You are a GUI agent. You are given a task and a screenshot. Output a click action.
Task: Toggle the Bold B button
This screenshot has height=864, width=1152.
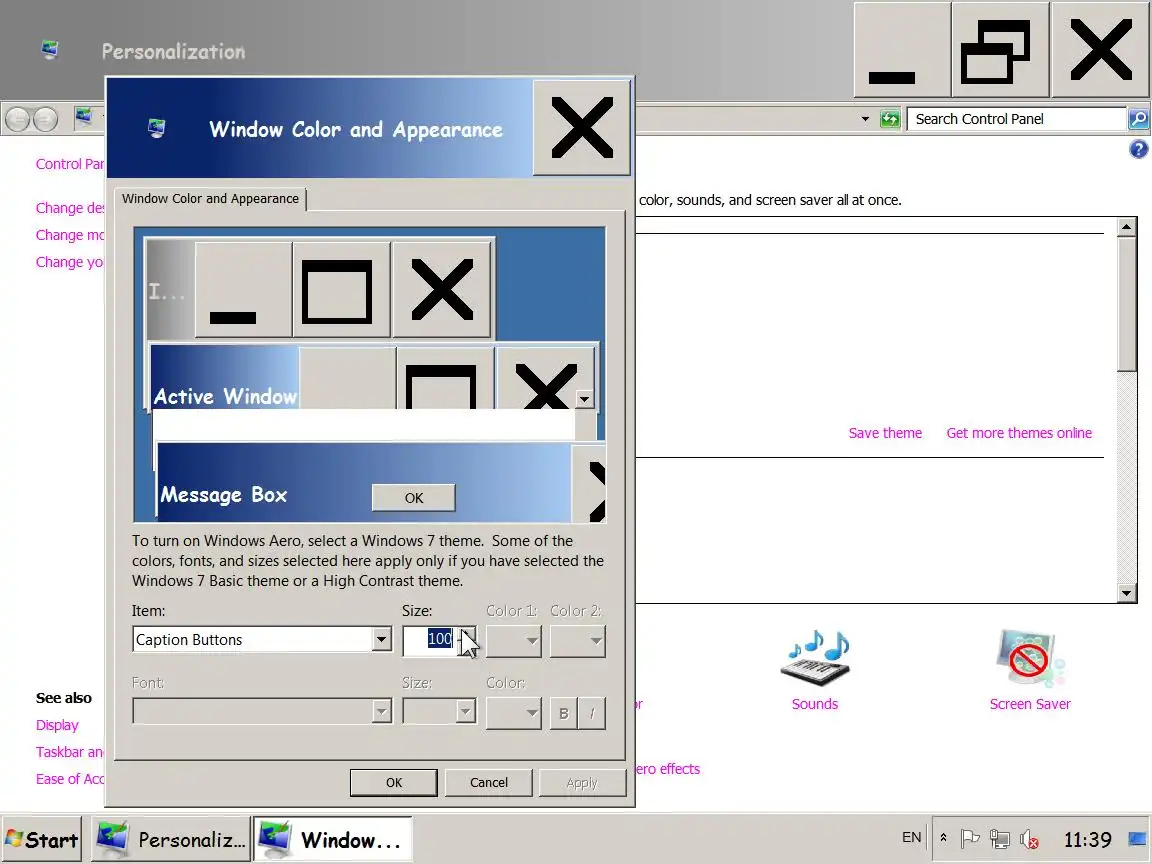pyautogui.click(x=564, y=713)
